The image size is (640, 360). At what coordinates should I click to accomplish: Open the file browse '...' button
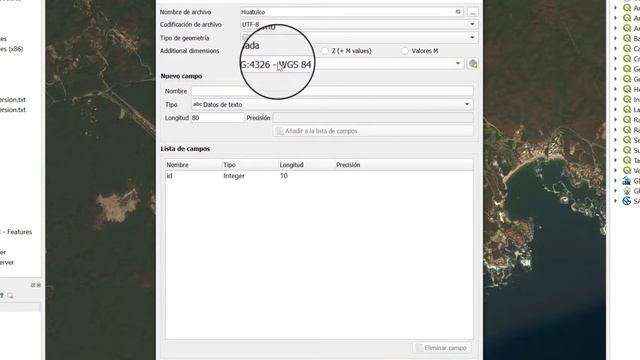pyautogui.click(x=473, y=12)
